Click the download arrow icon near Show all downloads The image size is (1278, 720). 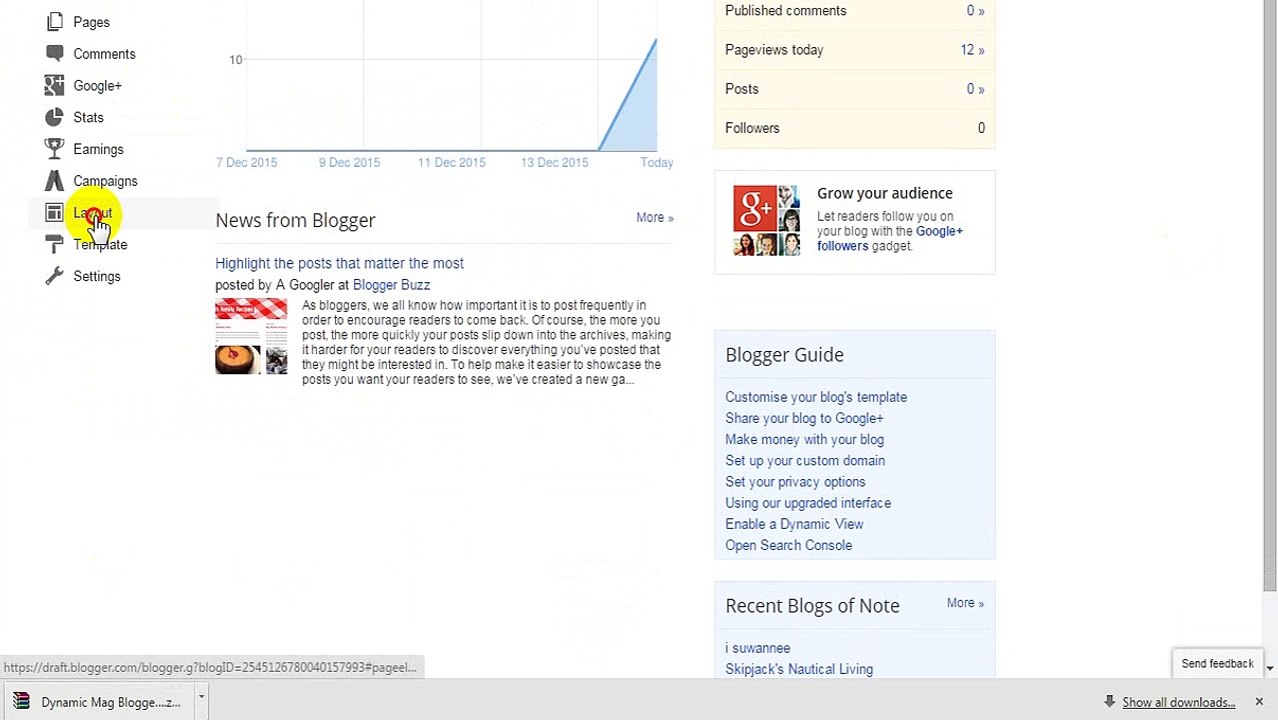[x=1109, y=702]
